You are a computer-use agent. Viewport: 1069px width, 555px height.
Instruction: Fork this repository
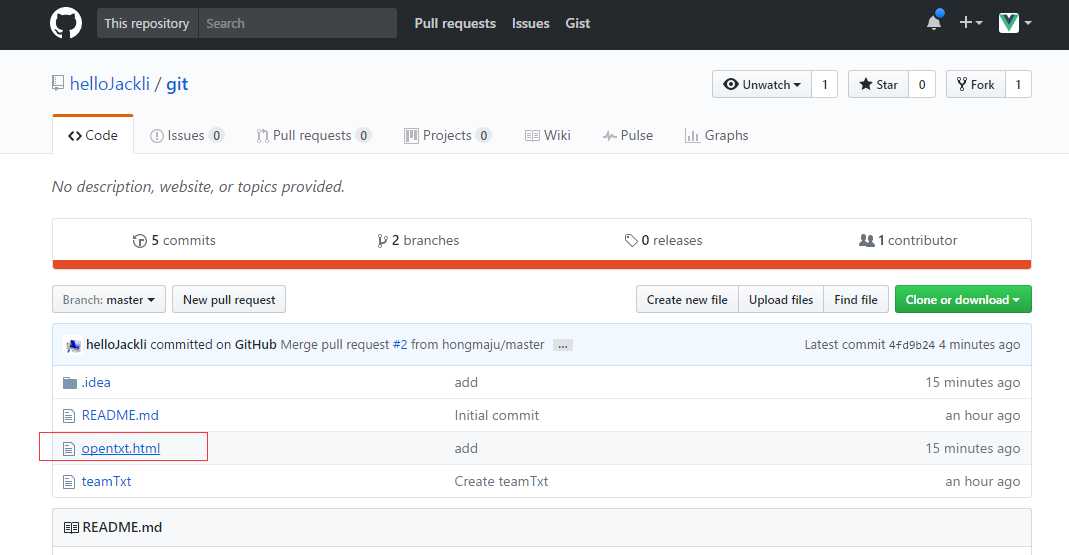click(x=974, y=85)
